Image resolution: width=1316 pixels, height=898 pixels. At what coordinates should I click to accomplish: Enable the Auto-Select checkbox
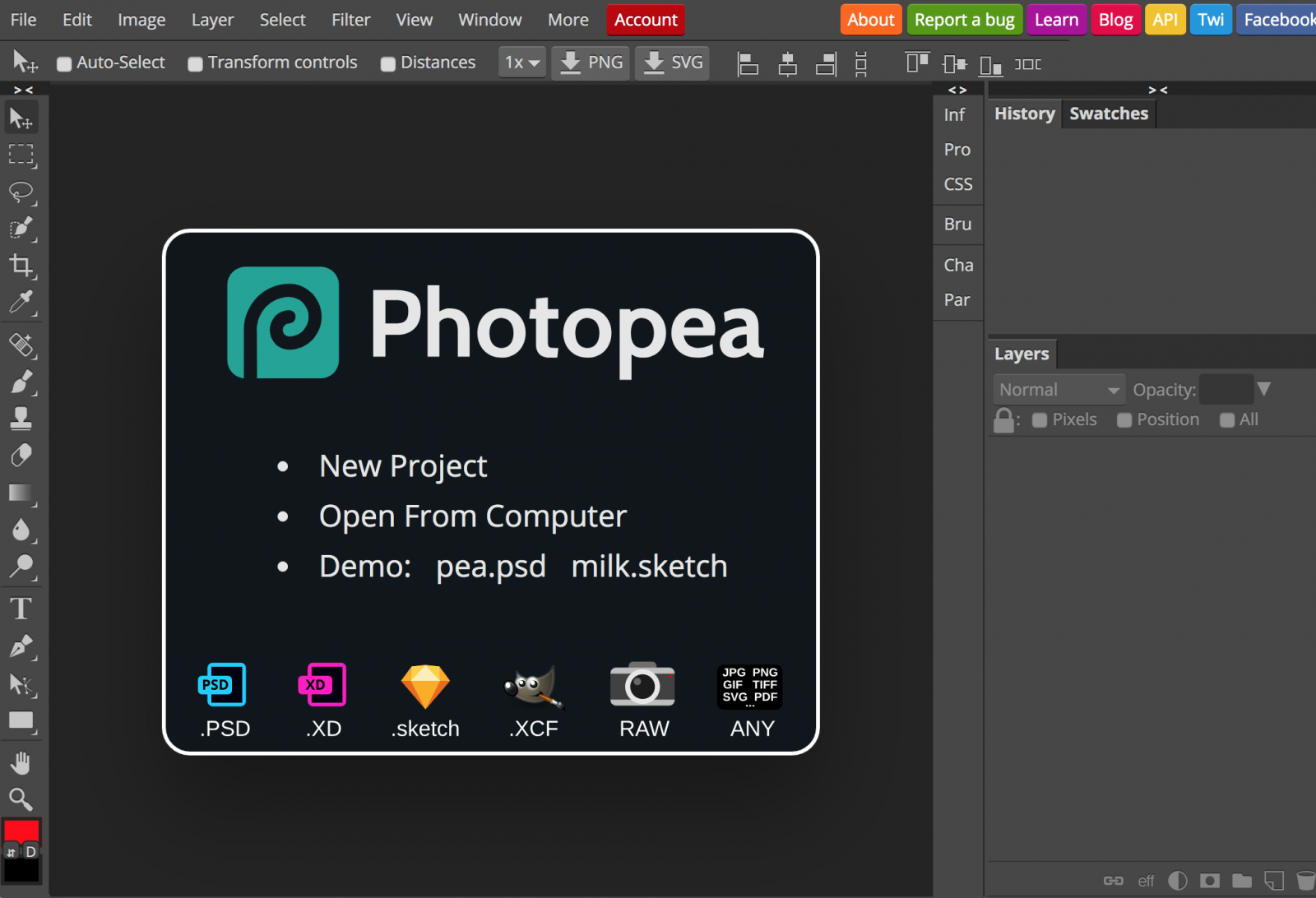click(64, 63)
